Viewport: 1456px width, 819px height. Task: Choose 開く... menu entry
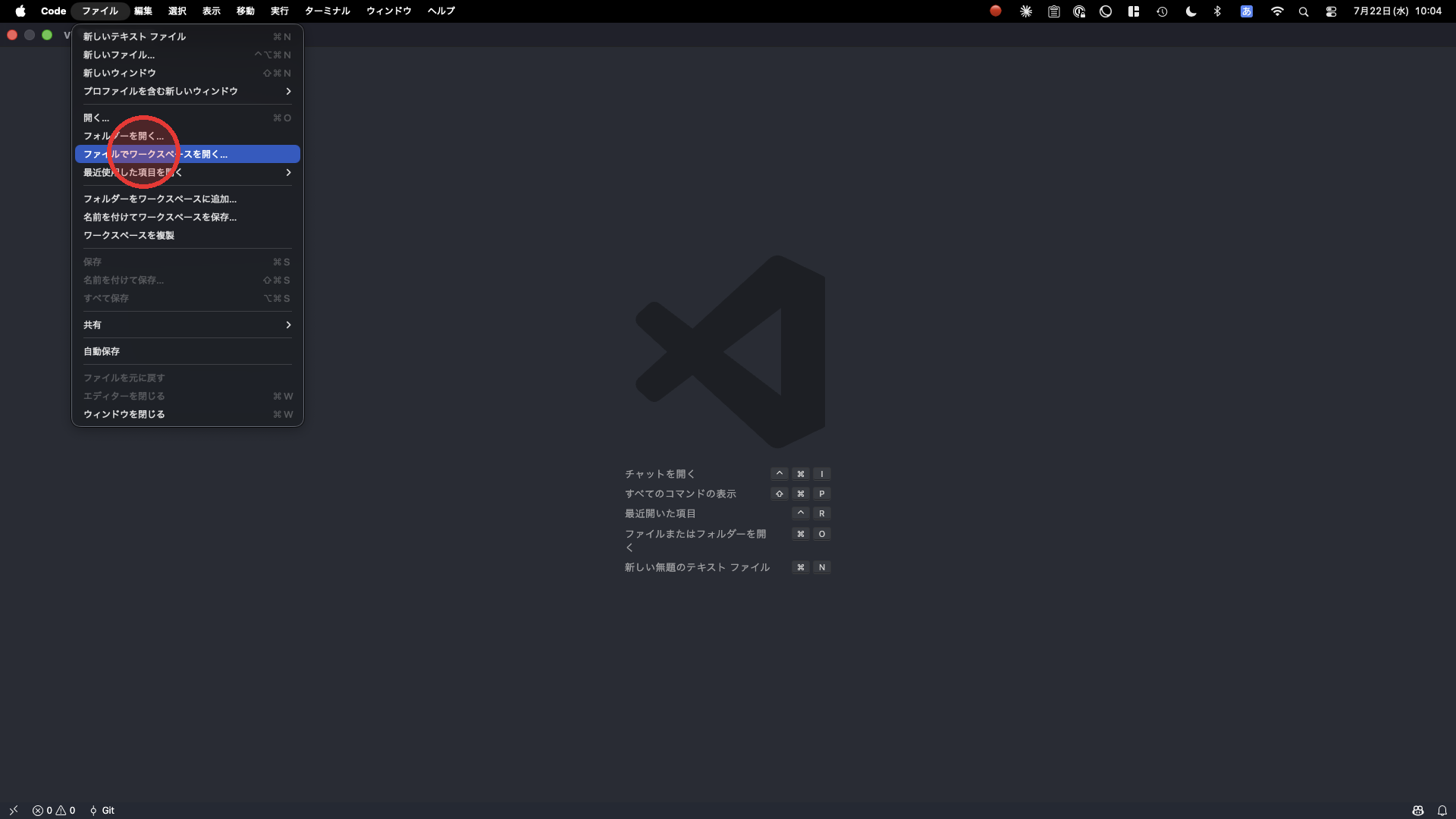pyautogui.click(x=187, y=118)
